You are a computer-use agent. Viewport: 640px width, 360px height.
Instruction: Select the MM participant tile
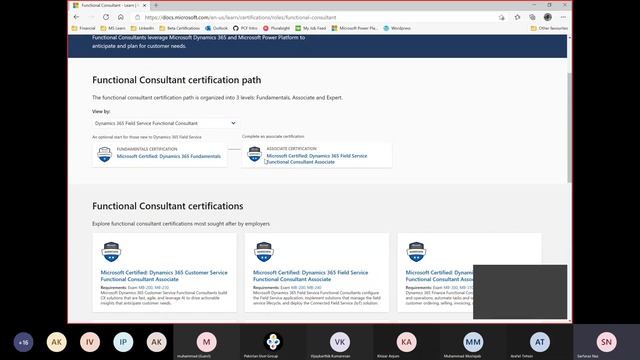click(473, 342)
